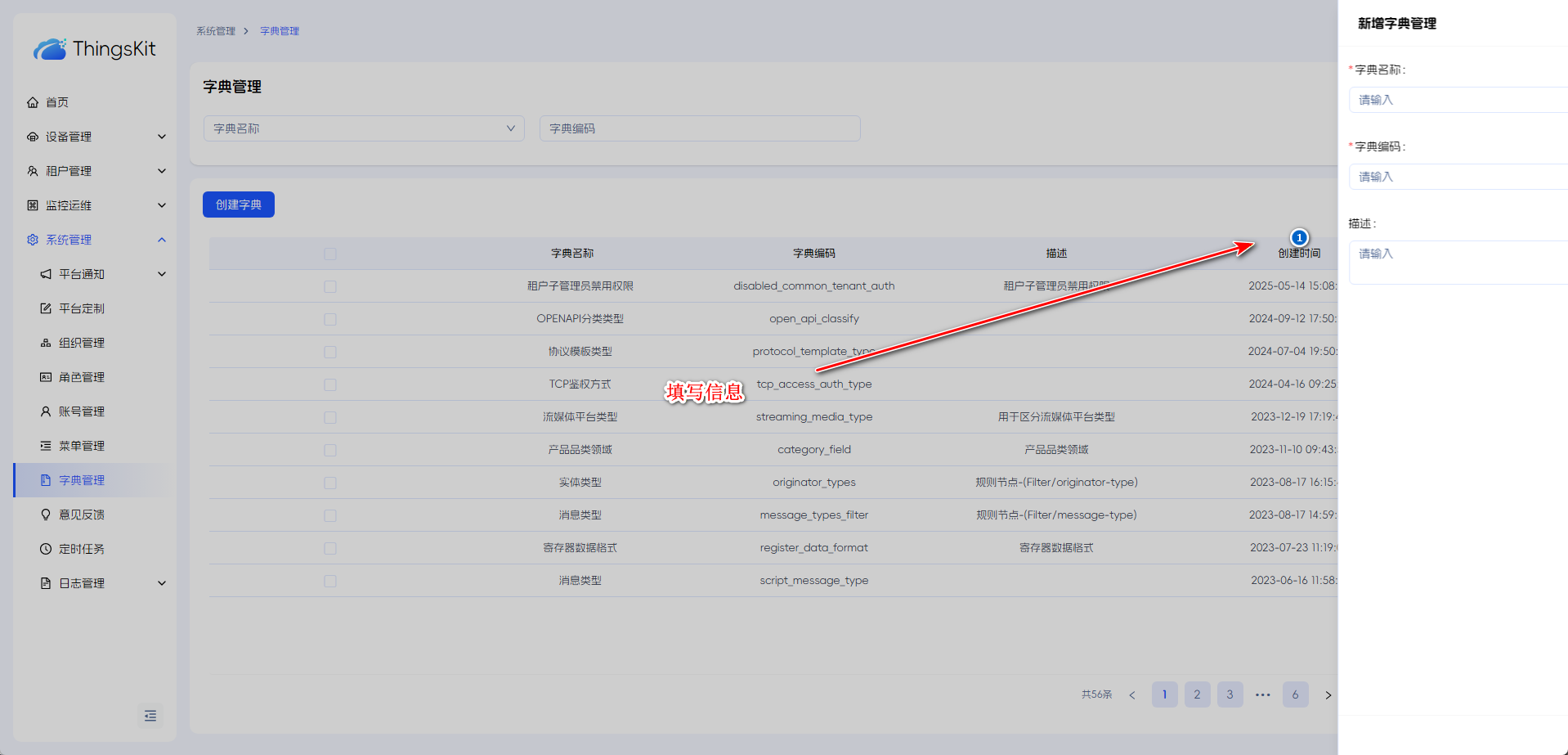Click the ThingsKit cloud logo
Screen dimensions: 1568x755
[50, 49]
